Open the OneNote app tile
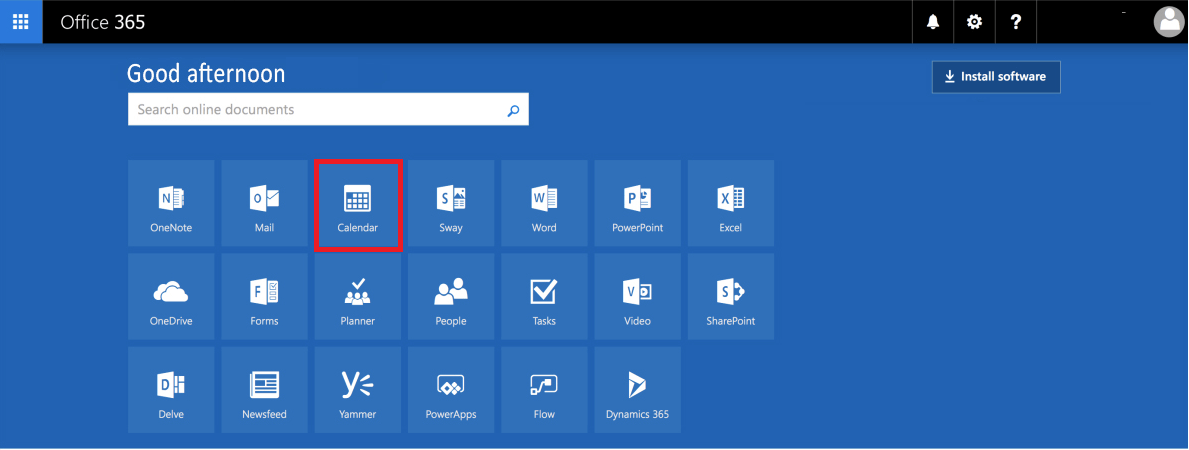 click(171, 203)
